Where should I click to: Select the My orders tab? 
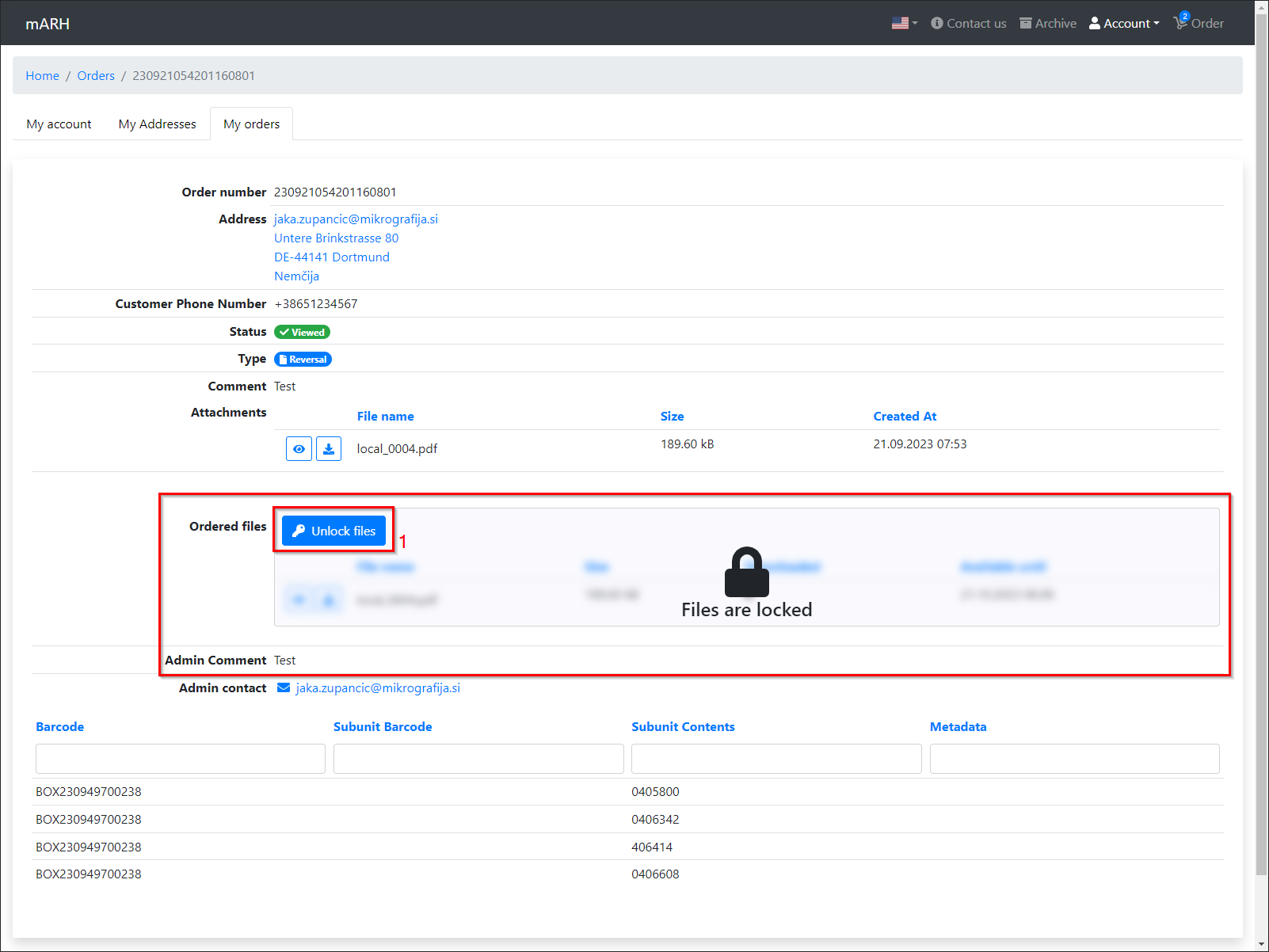[251, 124]
